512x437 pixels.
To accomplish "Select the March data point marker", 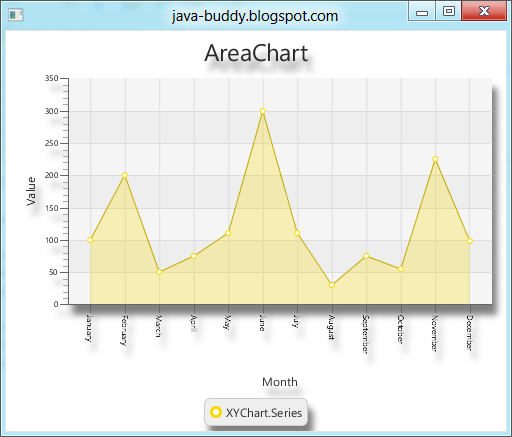I will [x=159, y=272].
